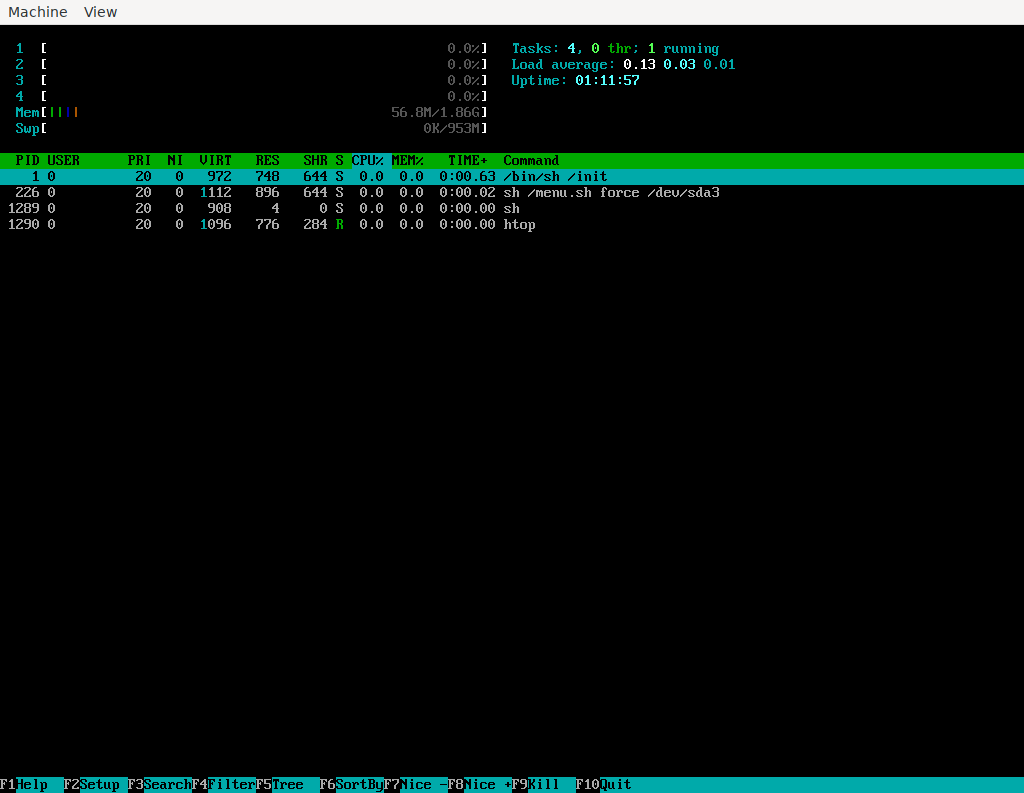This screenshot has width=1024, height=793.
Task: Sort by the USER column header
Action: [x=63, y=161]
